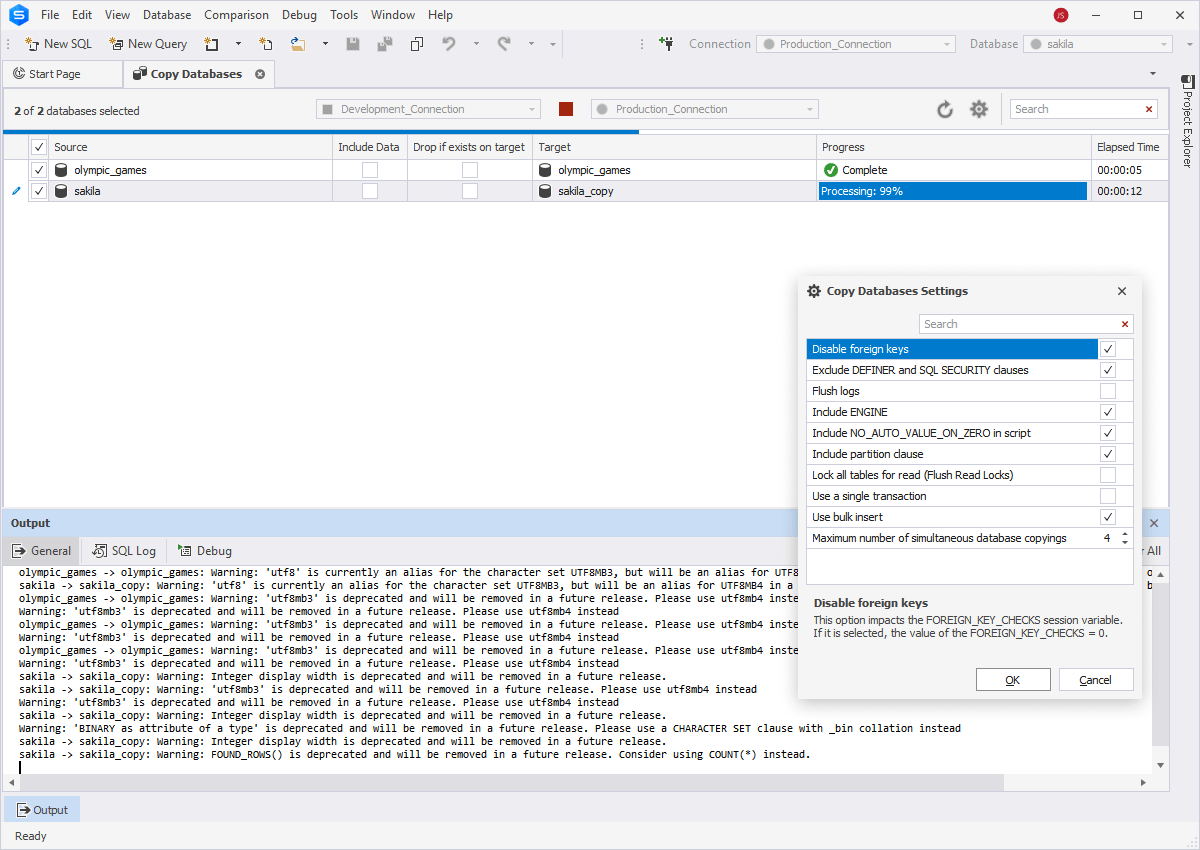This screenshot has height=850, width=1200.
Task: Cancel the Copy Databases Settings dialog
Action: tap(1096, 679)
